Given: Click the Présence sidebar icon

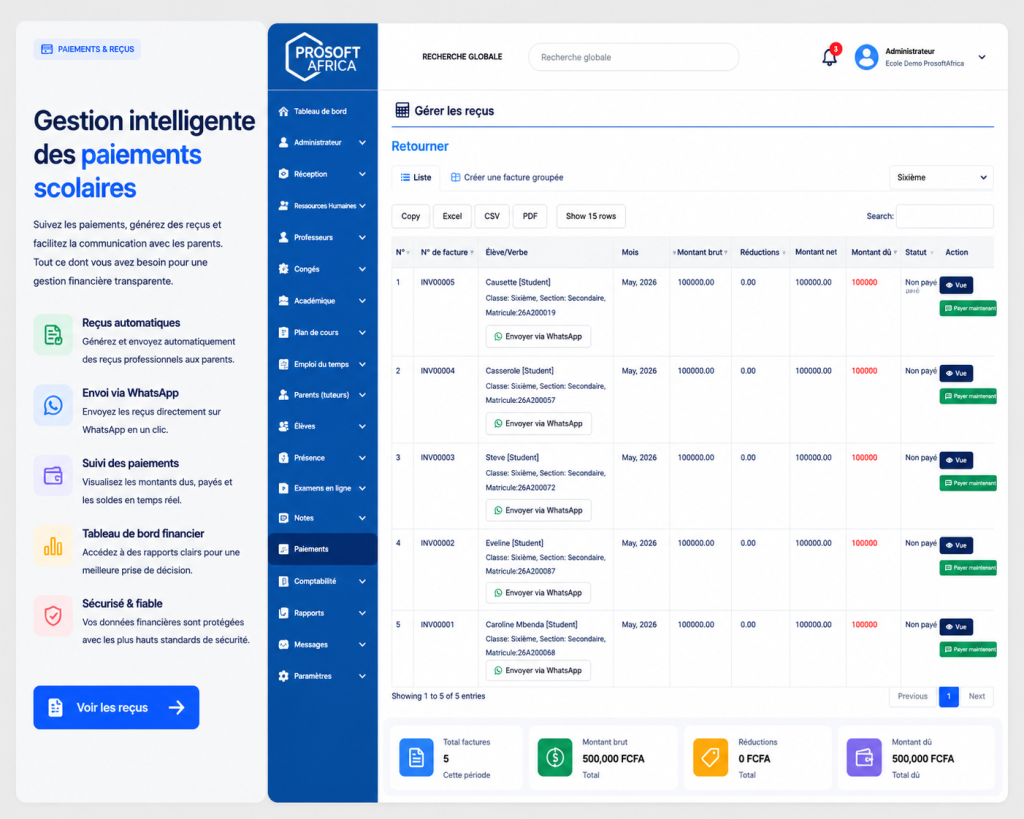Looking at the screenshot, I should (x=283, y=458).
